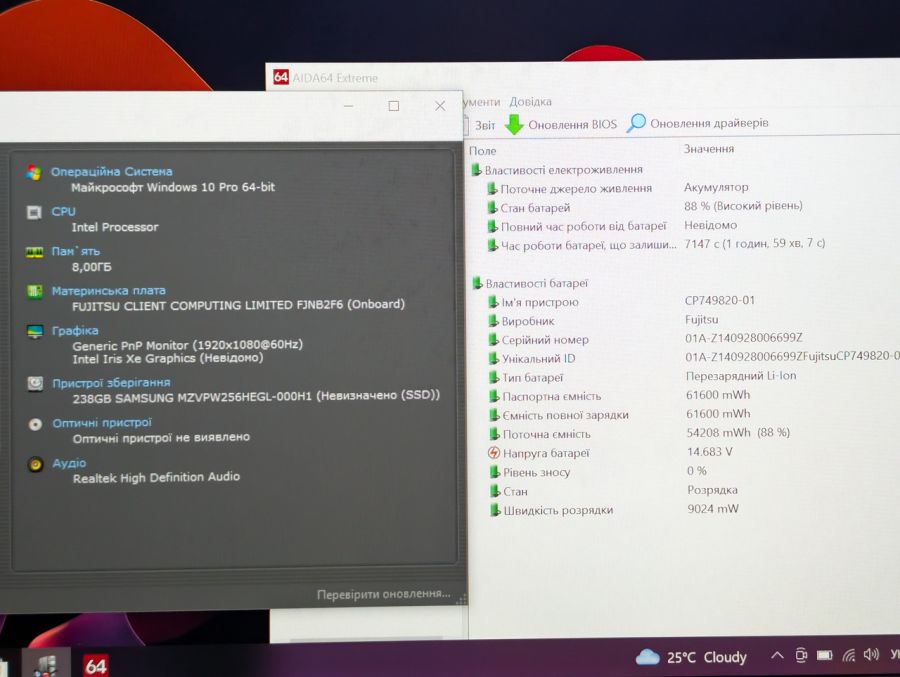
Task: Select the value Перезарядний Li-Ion
Action: coord(741,376)
